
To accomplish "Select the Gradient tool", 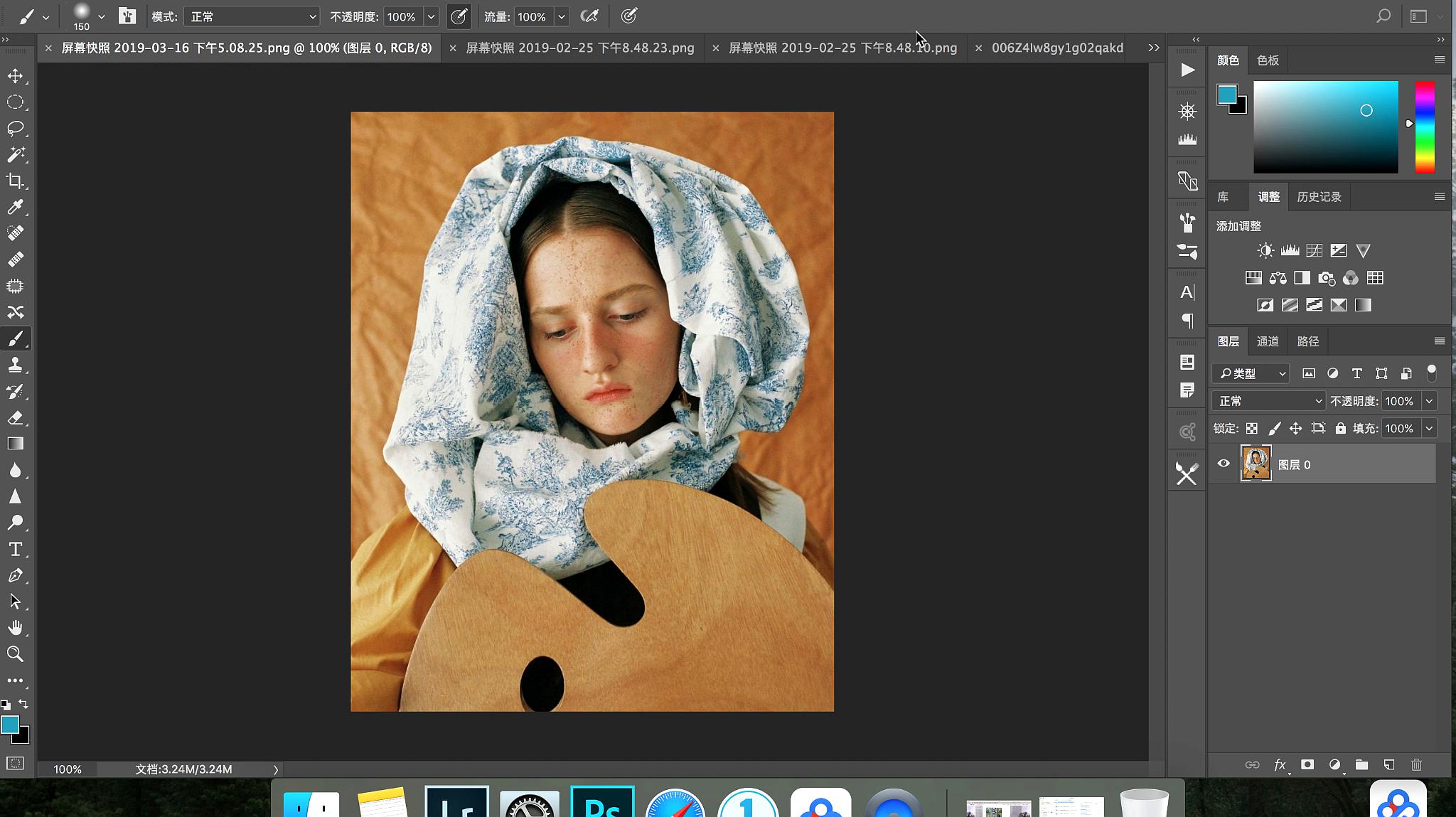I will [15, 444].
